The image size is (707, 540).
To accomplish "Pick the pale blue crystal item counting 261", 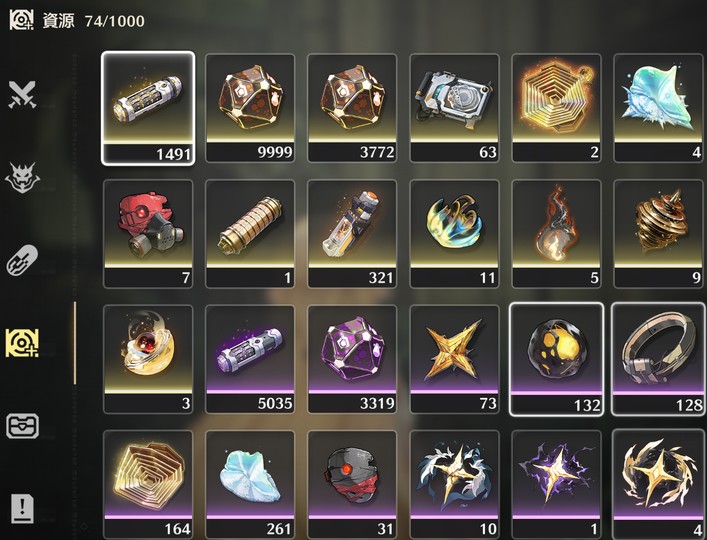I will [250, 485].
